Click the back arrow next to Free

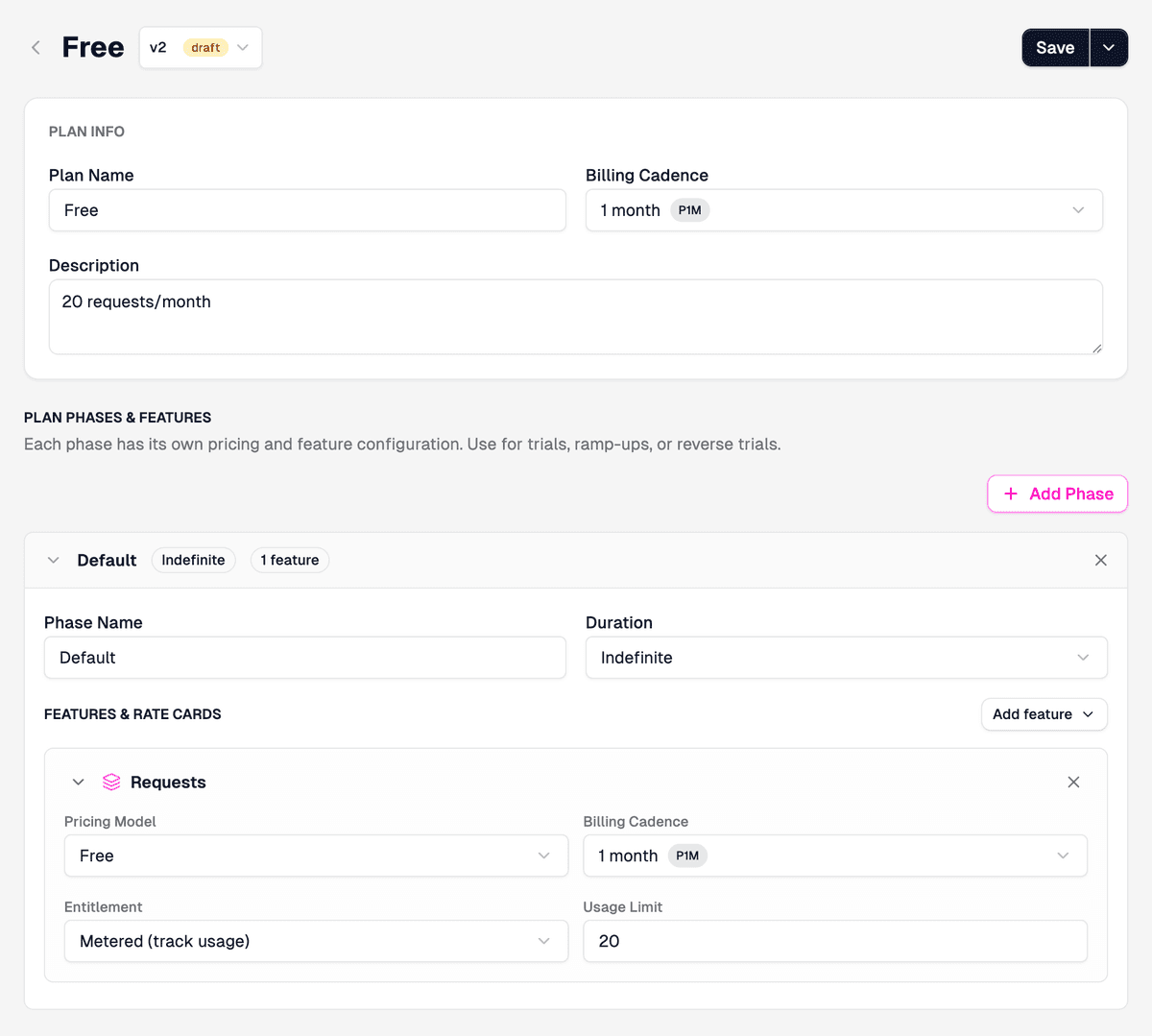pos(36,46)
